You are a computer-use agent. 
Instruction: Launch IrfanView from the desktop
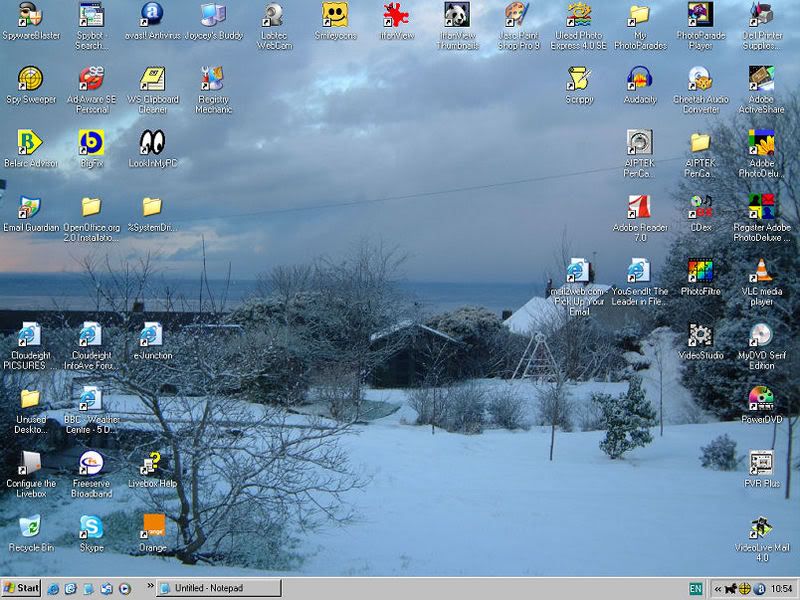tap(396, 15)
